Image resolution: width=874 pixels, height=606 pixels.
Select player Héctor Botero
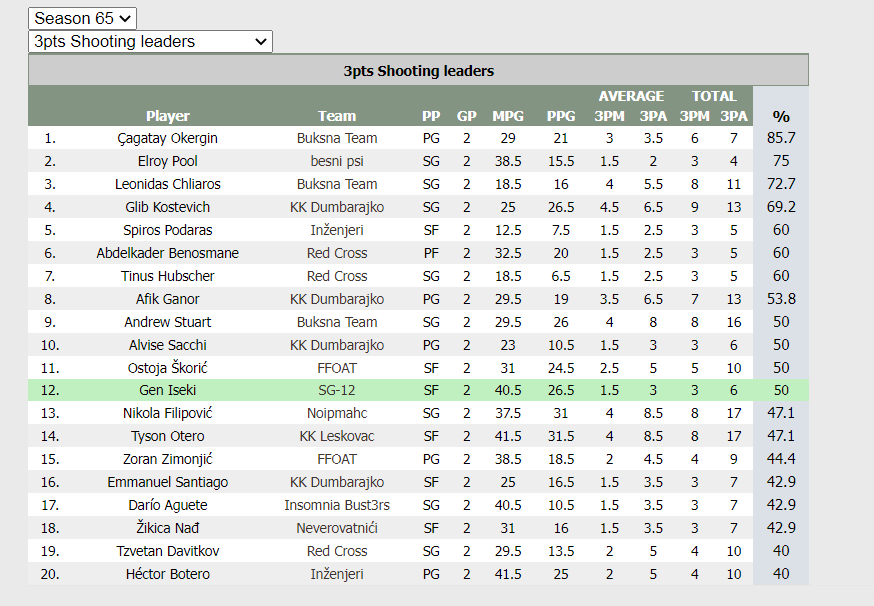(167, 574)
